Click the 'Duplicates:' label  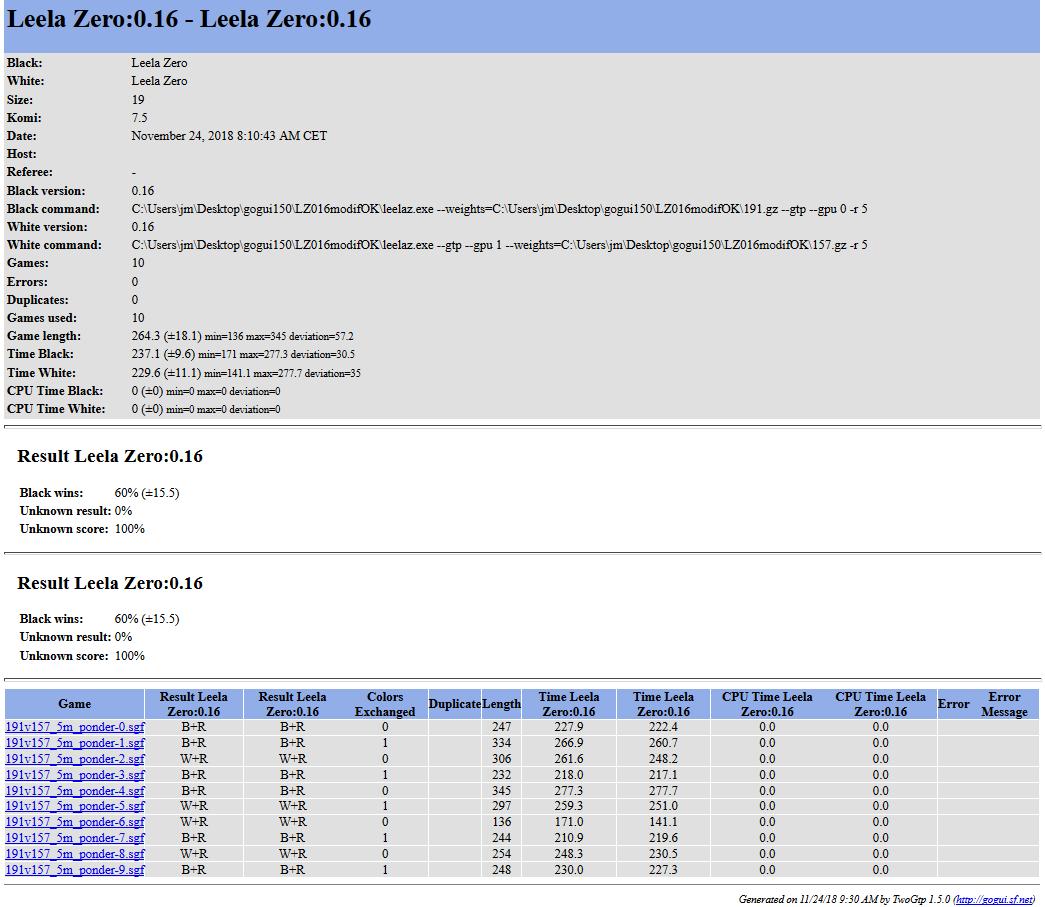tap(37, 300)
